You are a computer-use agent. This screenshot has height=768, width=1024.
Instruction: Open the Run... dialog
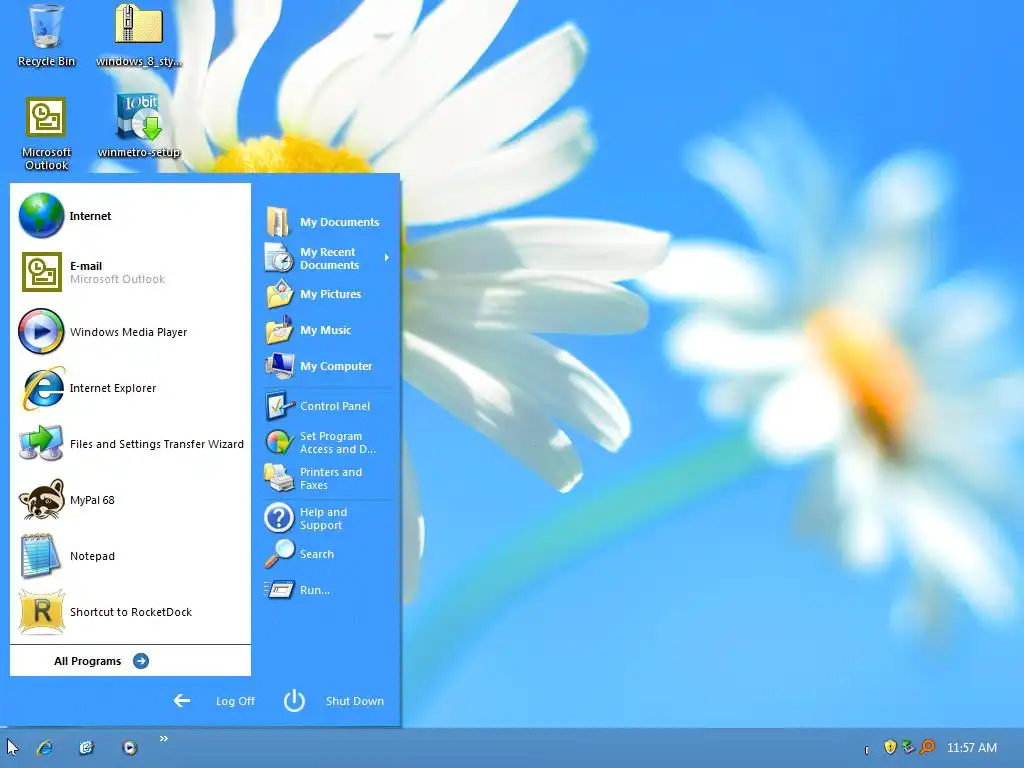pos(328,590)
